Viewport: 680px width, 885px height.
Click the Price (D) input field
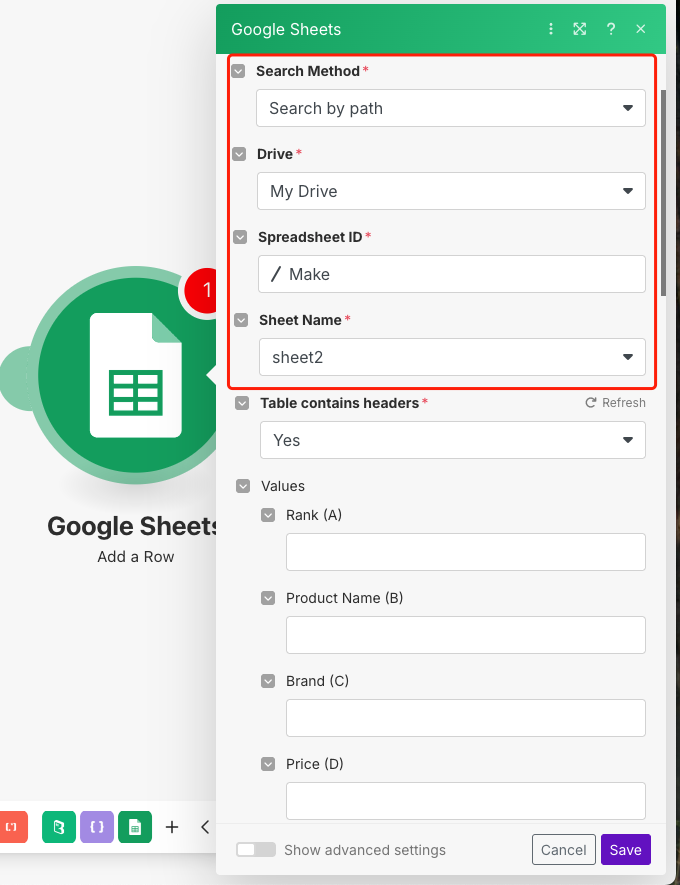point(466,800)
